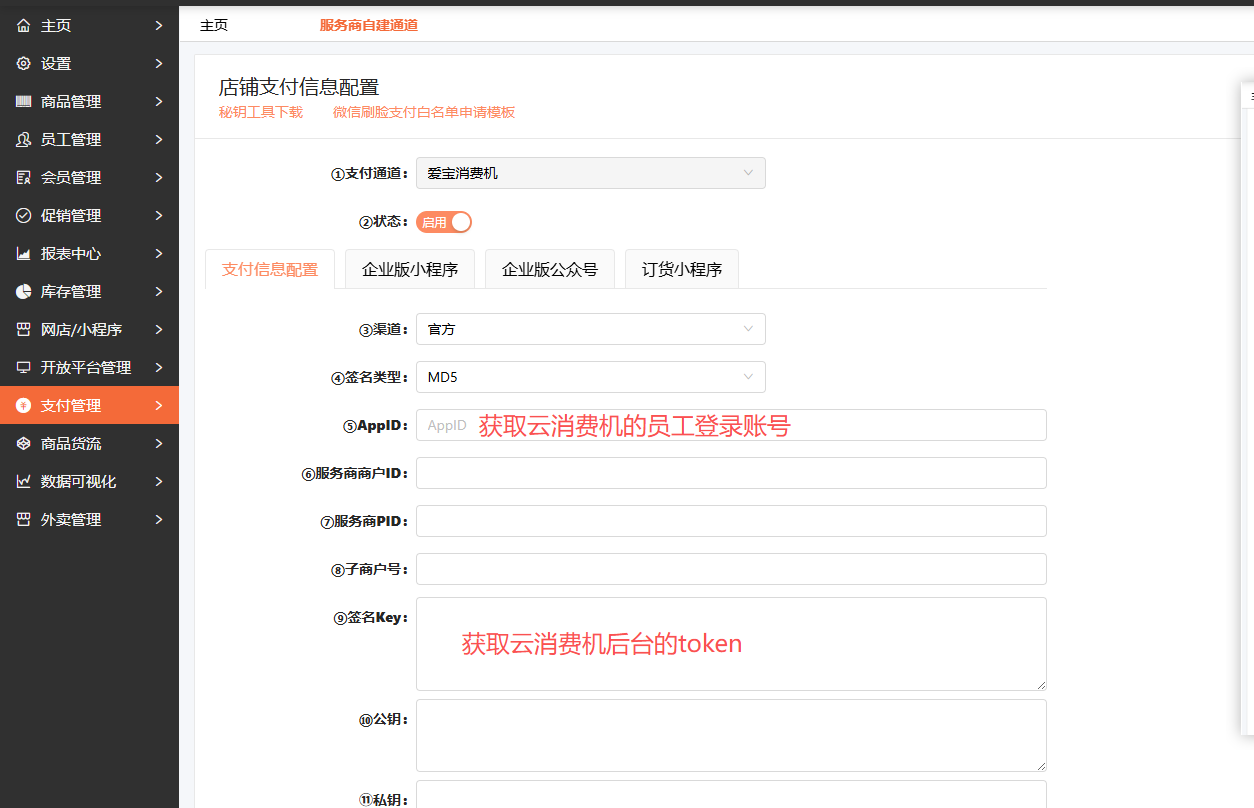The width and height of the screenshot is (1254, 808).
Task: Click the 会员管理 icon in sidebar
Action: [x=23, y=178]
